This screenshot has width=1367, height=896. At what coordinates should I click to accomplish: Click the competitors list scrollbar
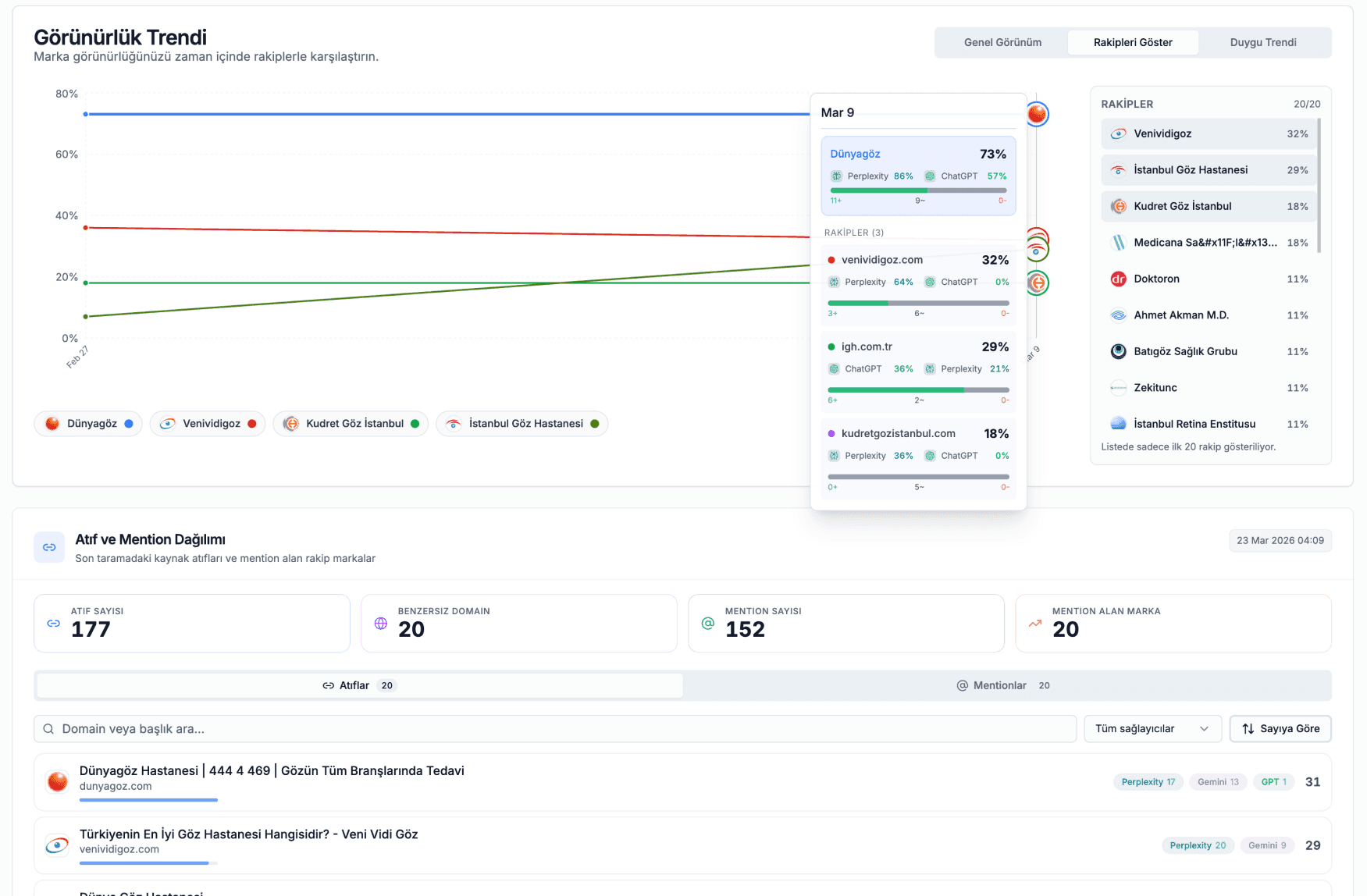(1319, 186)
